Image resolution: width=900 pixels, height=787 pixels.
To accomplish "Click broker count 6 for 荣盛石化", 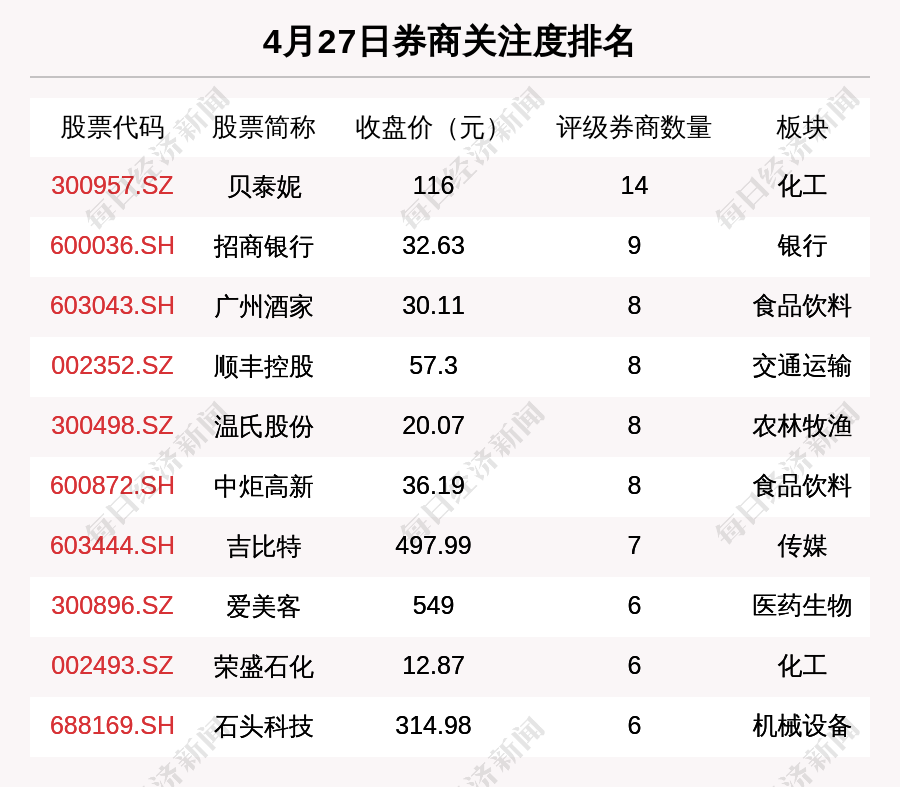I will point(634,665).
